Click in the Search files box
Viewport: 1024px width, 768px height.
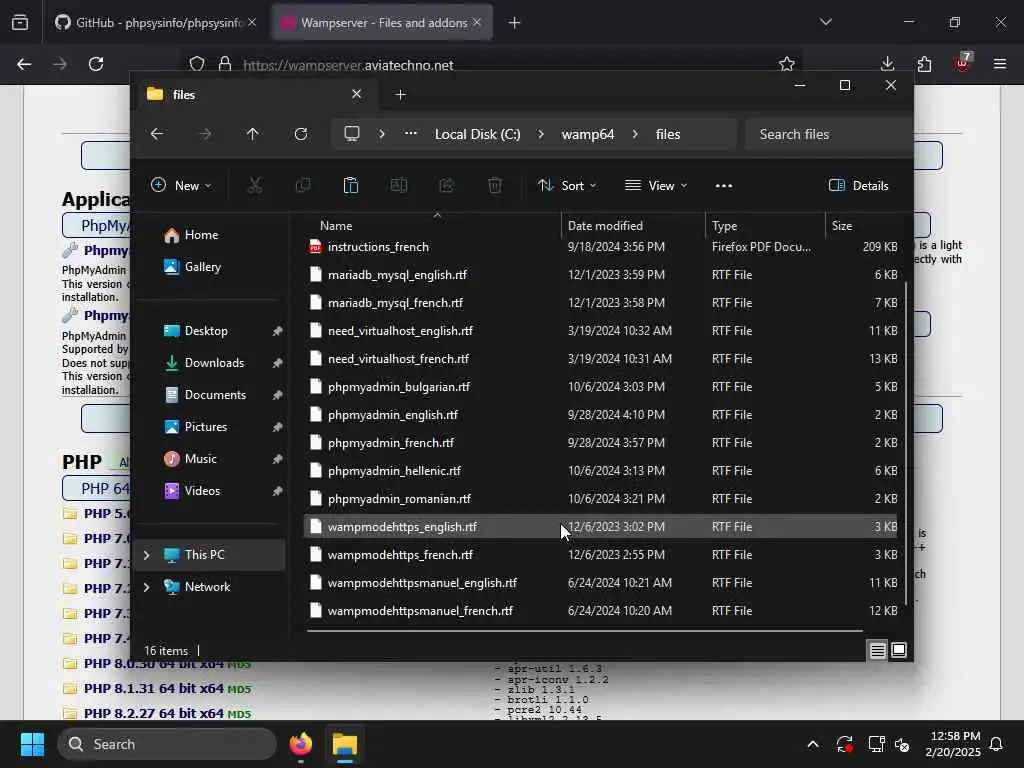coord(828,134)
